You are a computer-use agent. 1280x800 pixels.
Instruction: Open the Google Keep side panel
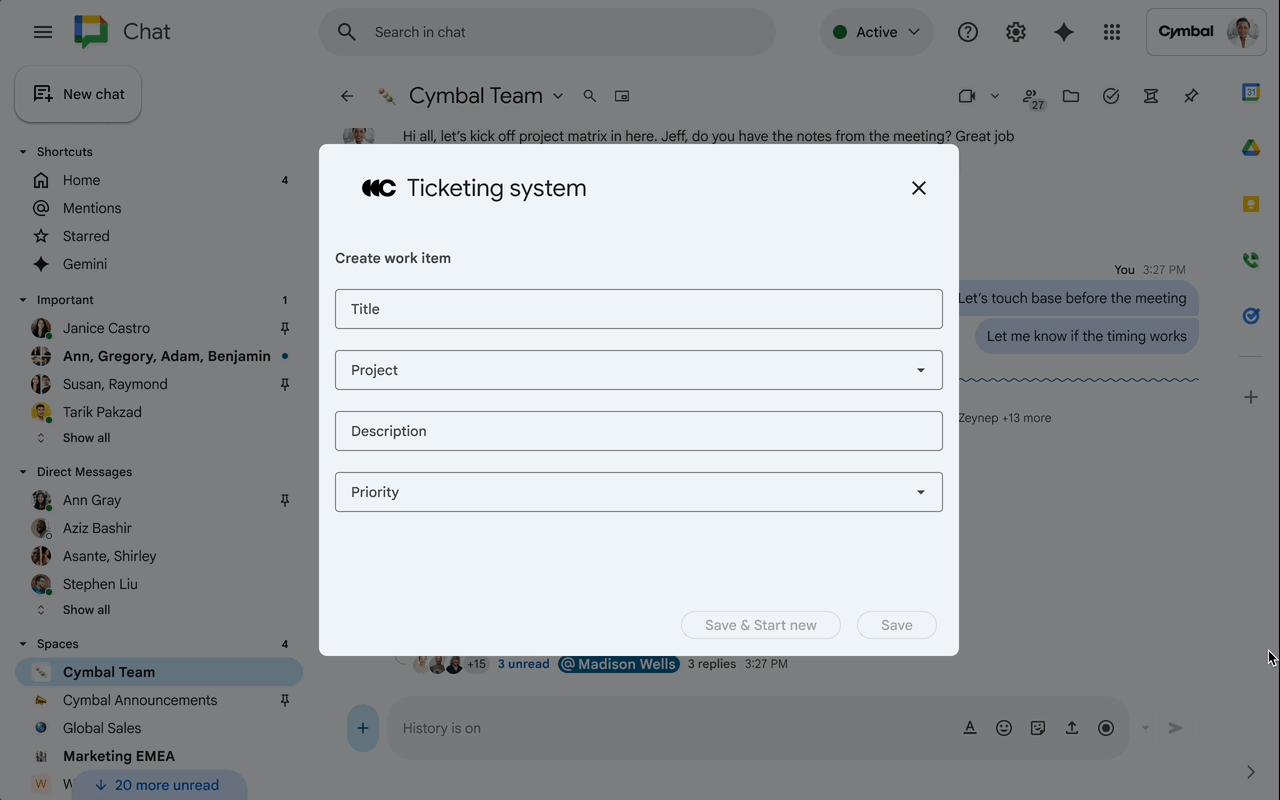[x=1251, y=203]
